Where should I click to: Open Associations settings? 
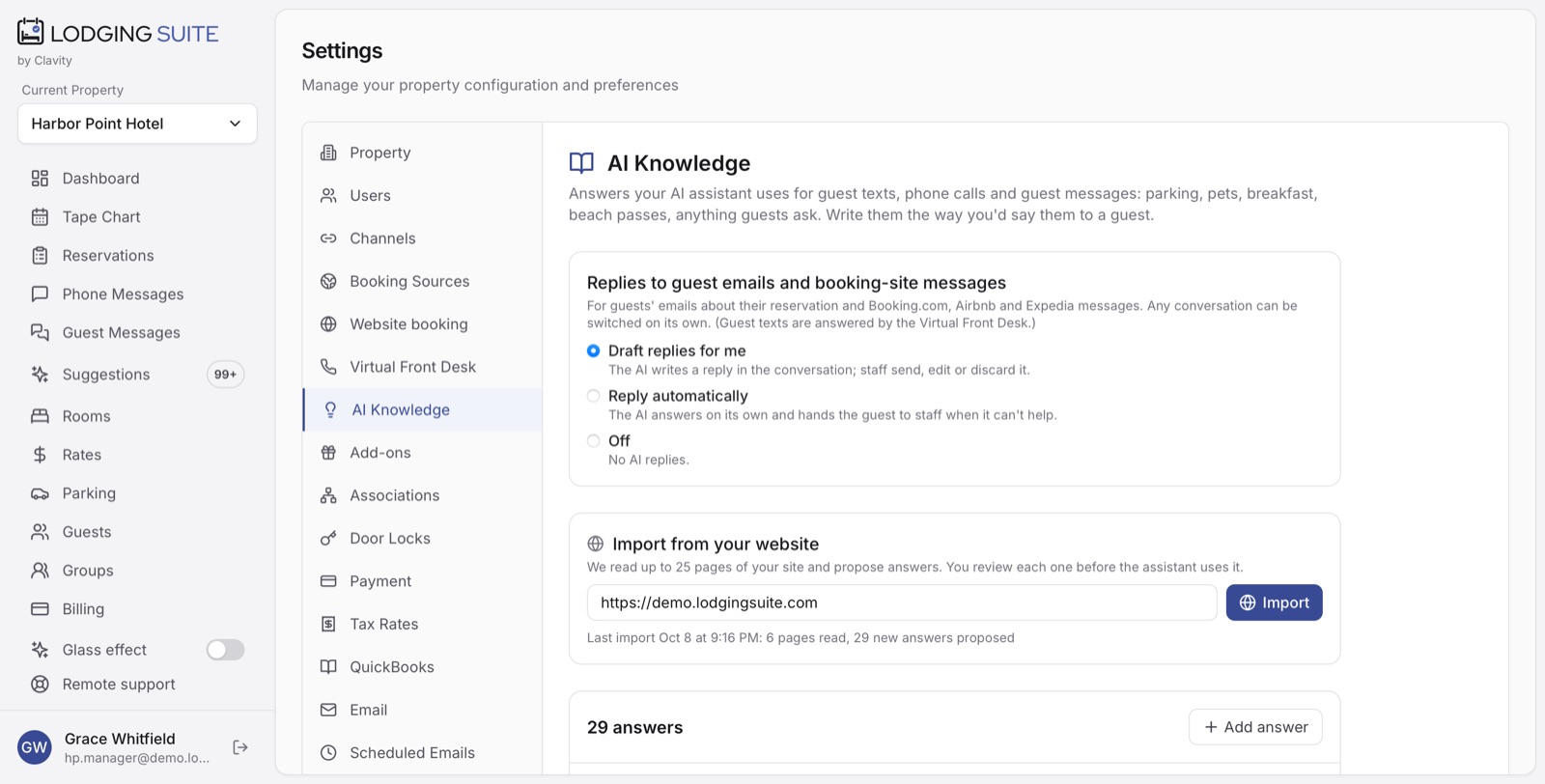pyautogui.click(x=422, y=496)
